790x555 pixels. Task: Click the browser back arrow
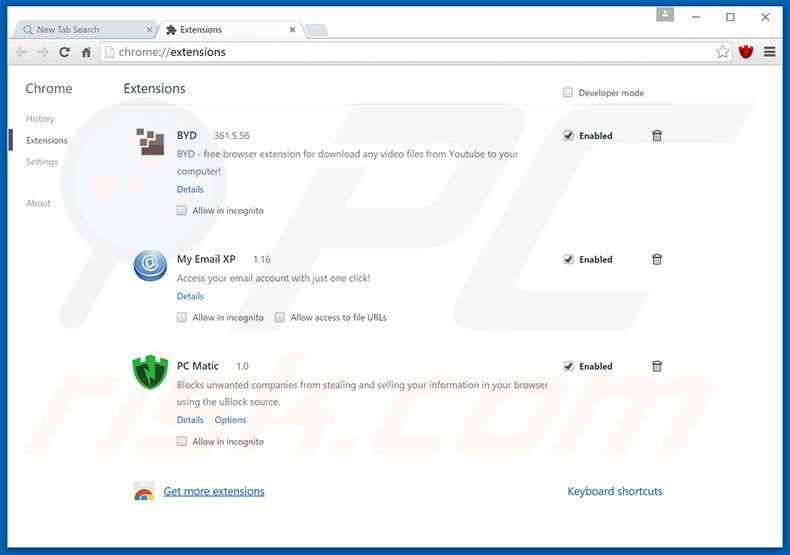click(x=22, y=52)
